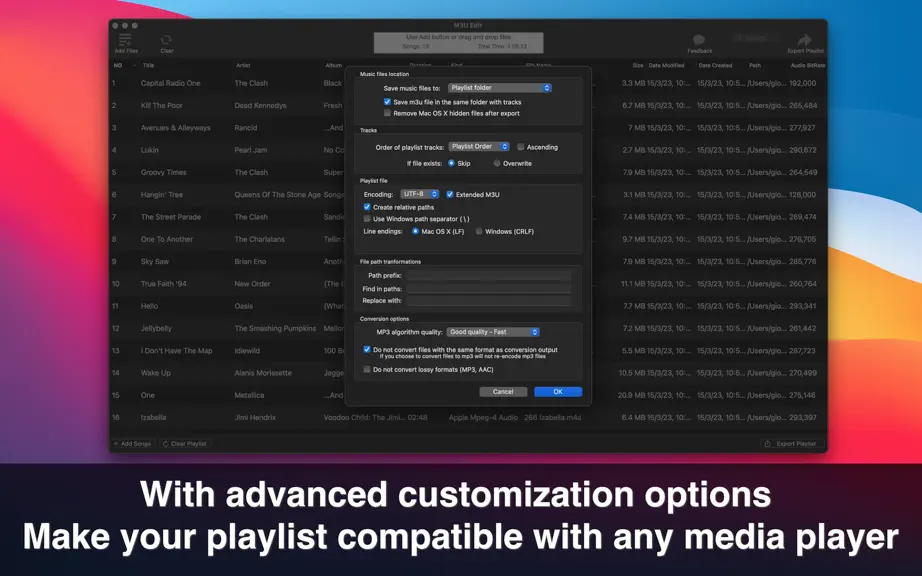Viewport: 922px width, 576px height.
Task: Open the Order of playlist tracks dropdown
Action: pos(479,146)
